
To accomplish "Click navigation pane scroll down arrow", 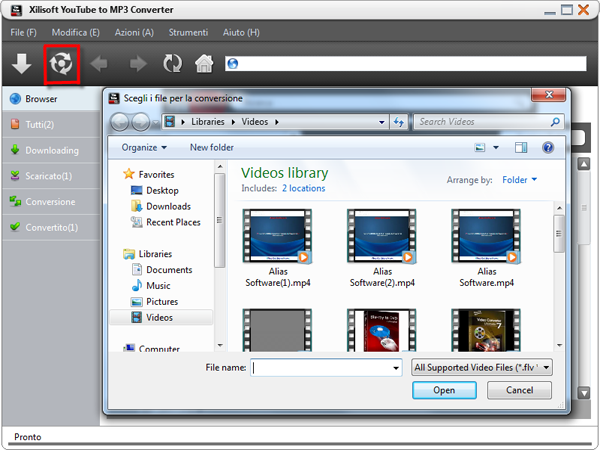I will click(x=220, y=345).
